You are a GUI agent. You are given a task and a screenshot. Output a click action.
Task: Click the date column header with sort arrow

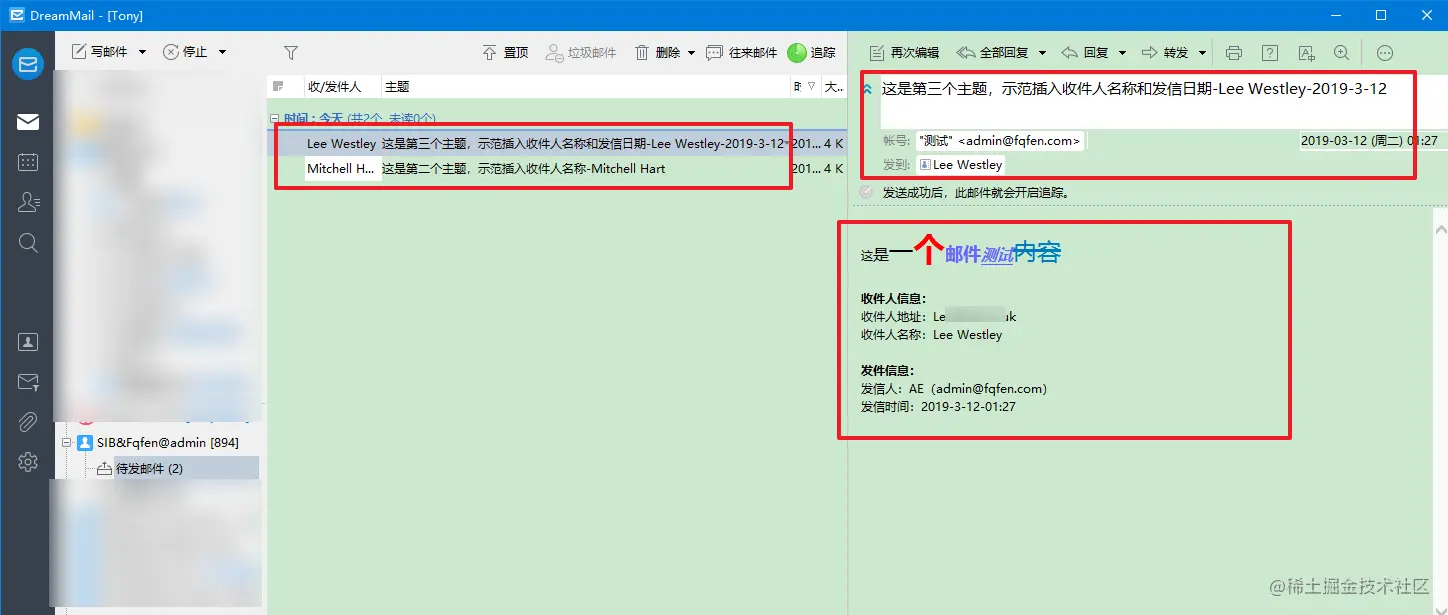[x=805, y=87]
